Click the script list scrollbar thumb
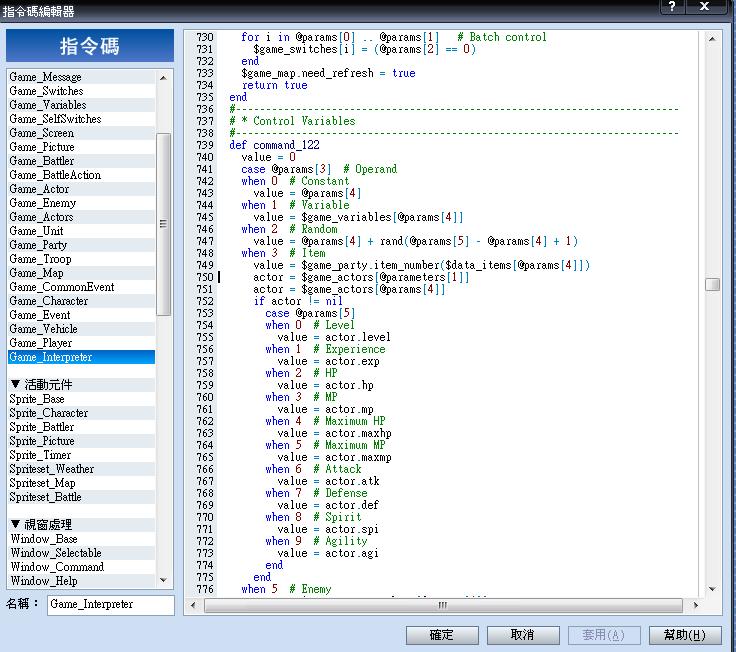Image resolution: width=736 pixels, height=652 pixels. [x=163, y=224]
